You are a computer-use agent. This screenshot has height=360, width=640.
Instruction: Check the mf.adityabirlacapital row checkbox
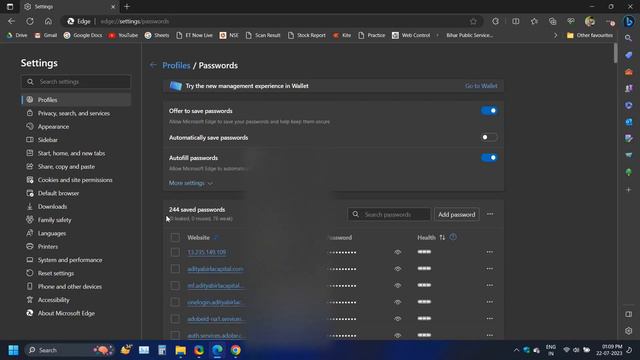click(175, 286)
